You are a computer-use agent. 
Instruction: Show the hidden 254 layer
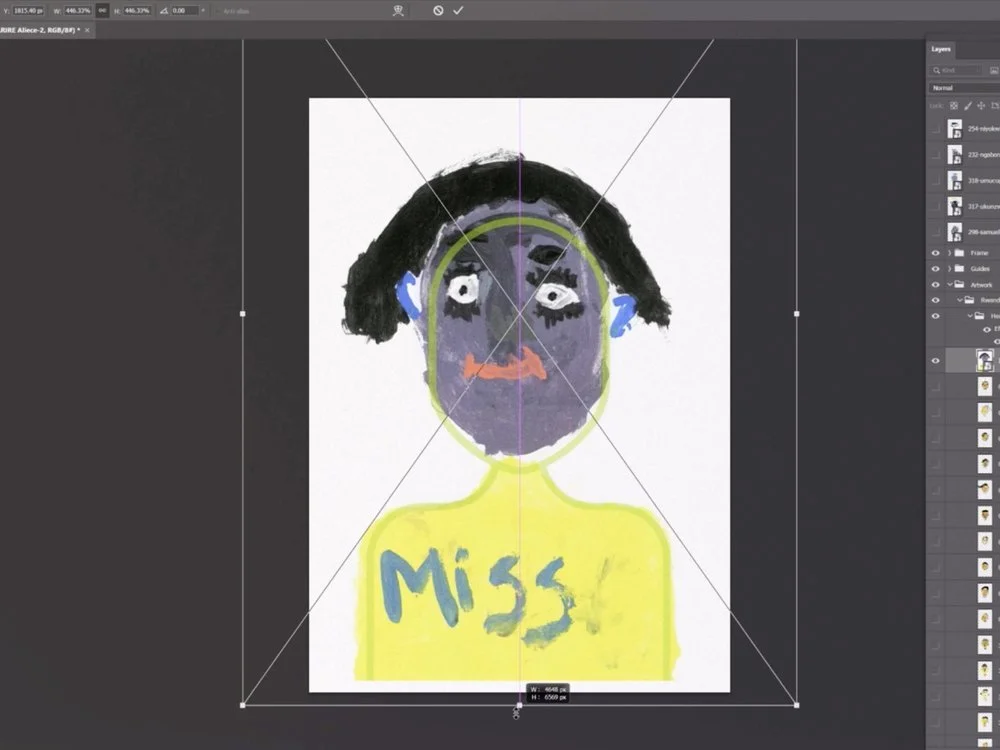click(x=936, y=129)
